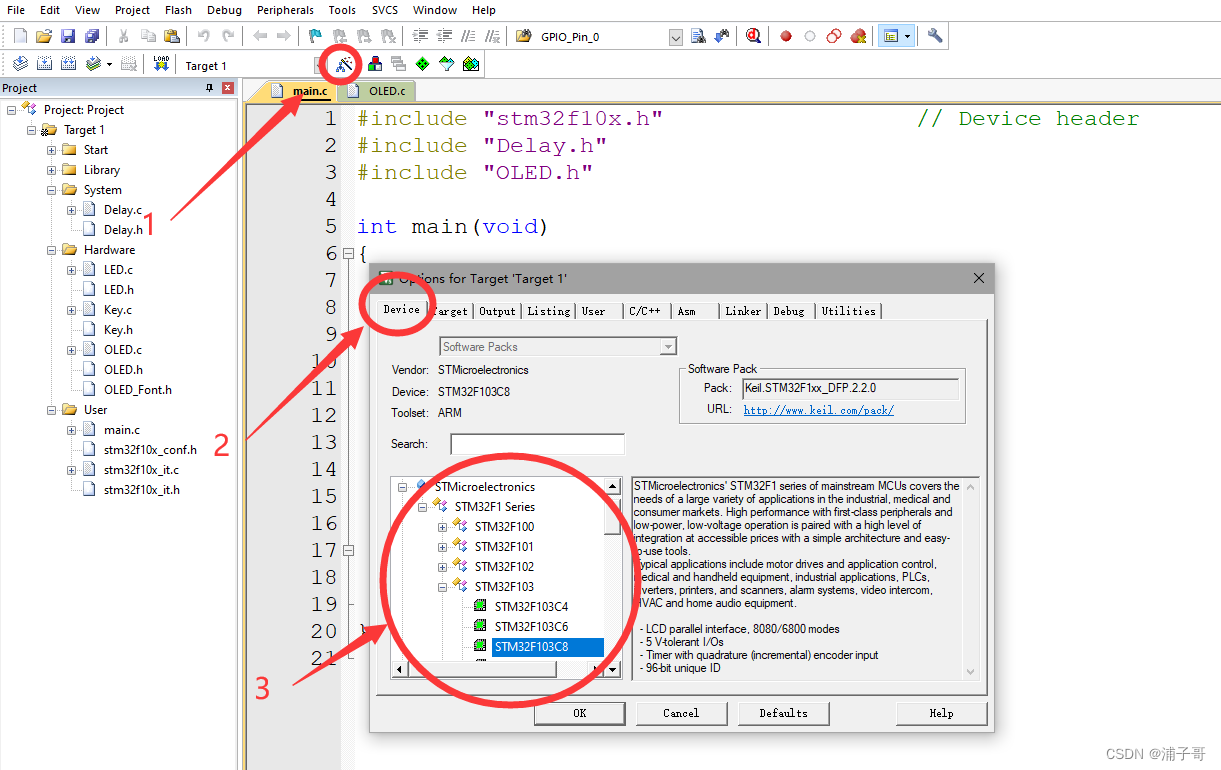Cancel the Options for Target dialog
This screenshot has width=1221, height=770.
pos(681,713)
